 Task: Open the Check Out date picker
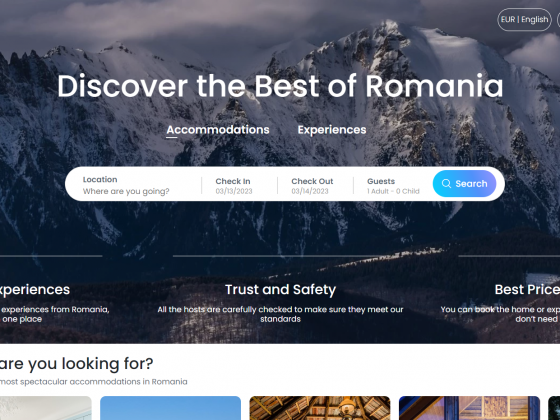tap(312, 186)
